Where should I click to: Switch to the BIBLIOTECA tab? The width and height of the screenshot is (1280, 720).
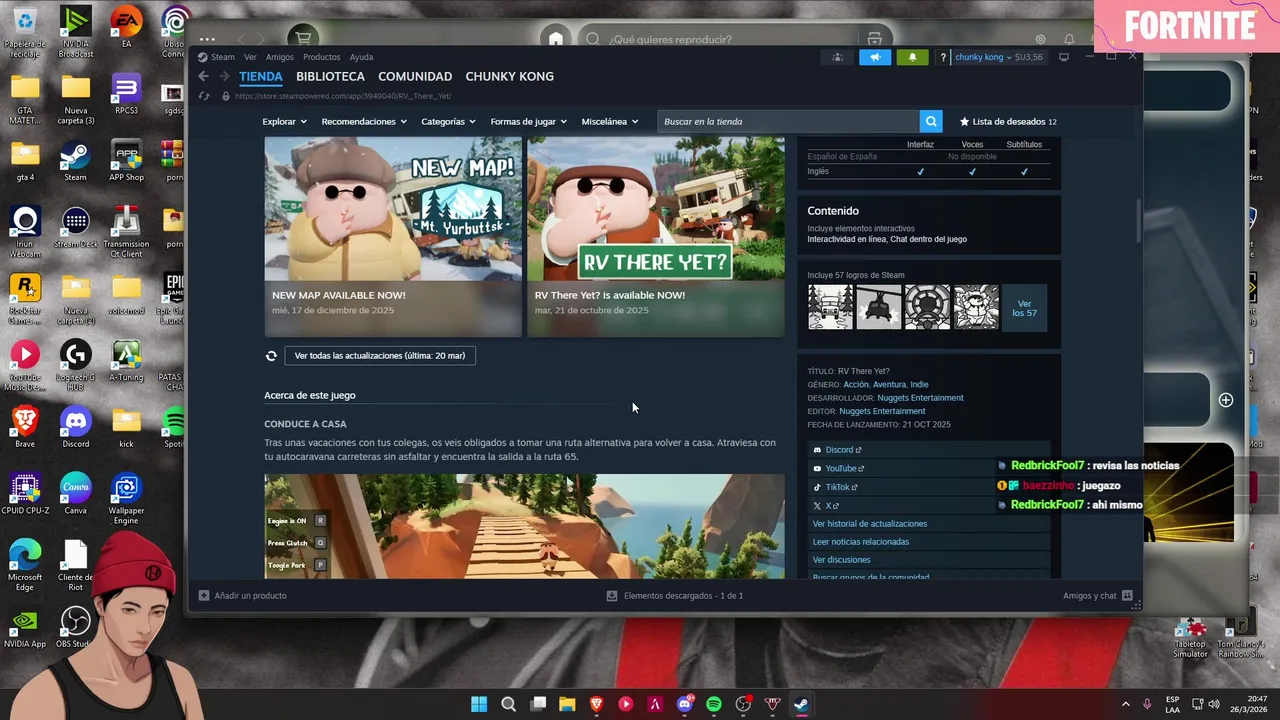(x=330, y=76)
